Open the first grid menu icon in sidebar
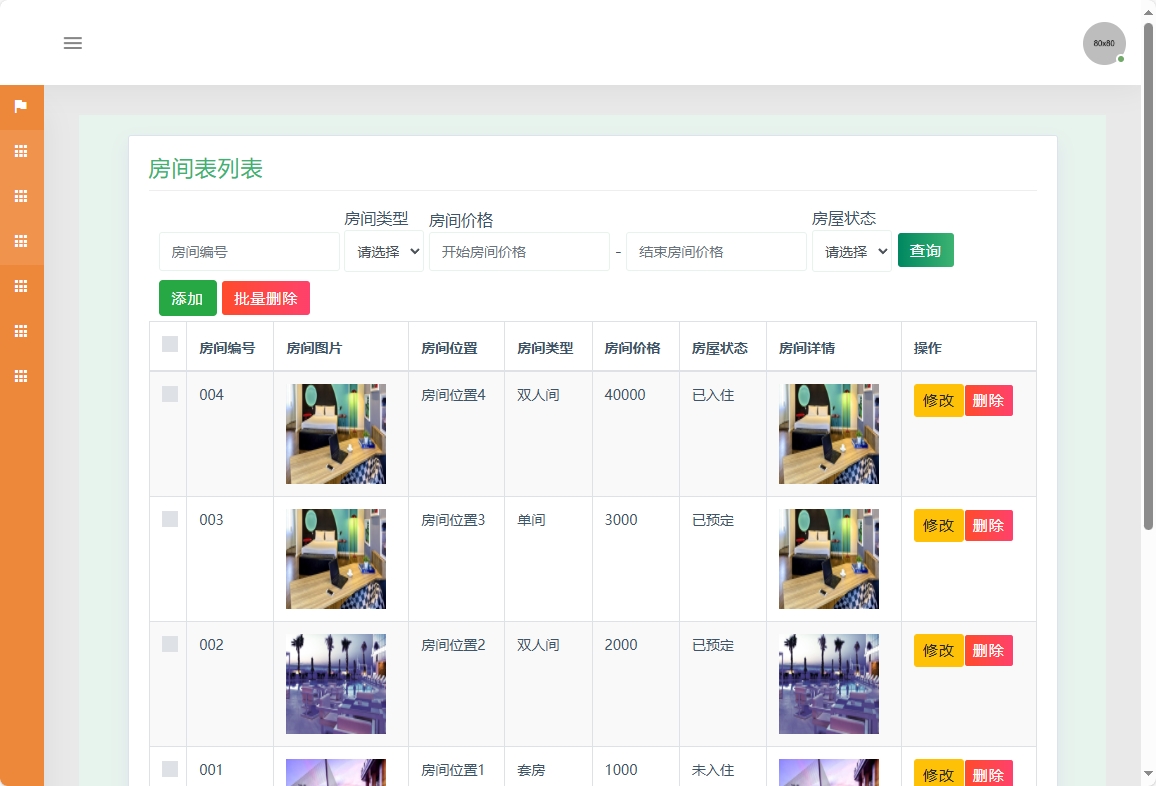Viewport: 1156px width, 786px height. (x=21, y=151)
